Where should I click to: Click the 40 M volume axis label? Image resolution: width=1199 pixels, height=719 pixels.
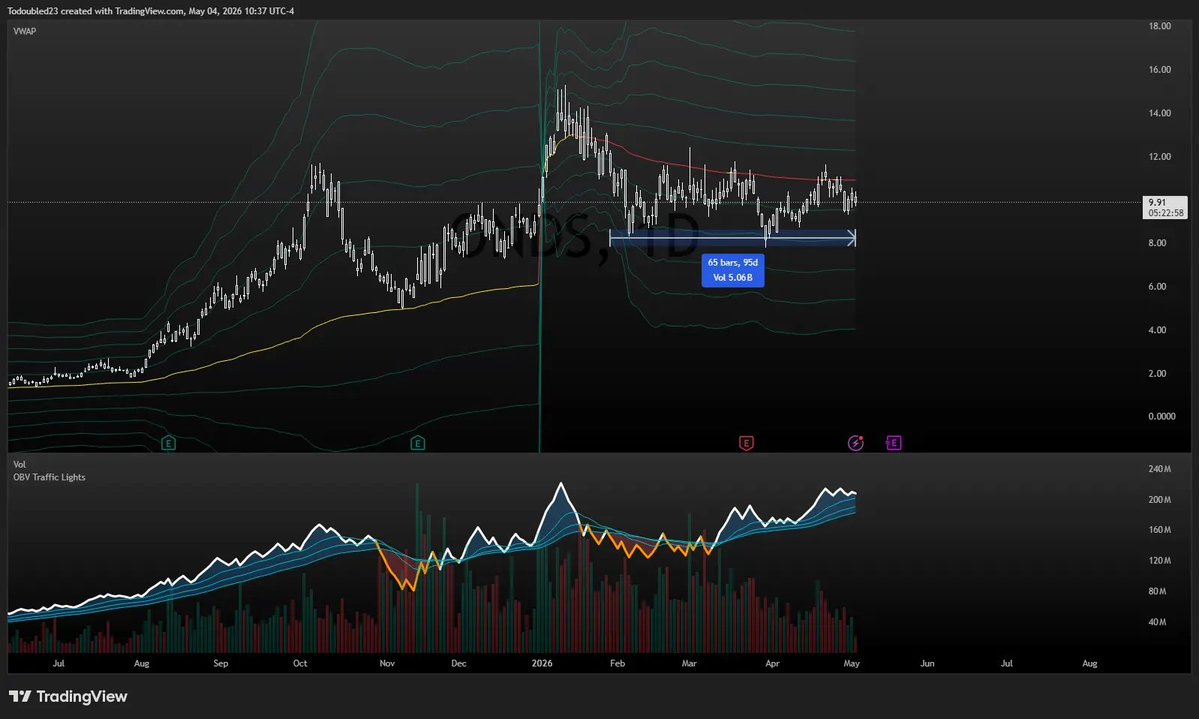point(1157,622)
